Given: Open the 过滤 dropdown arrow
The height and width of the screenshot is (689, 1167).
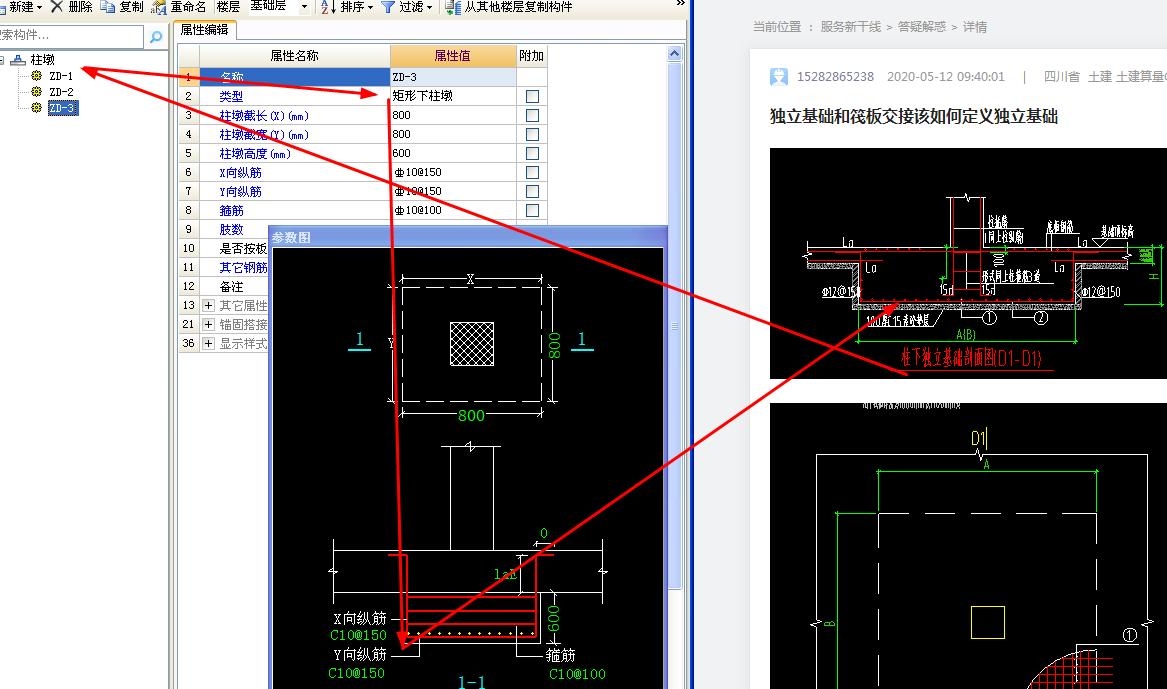Looking at the screenshot, I should click(429, 7).
